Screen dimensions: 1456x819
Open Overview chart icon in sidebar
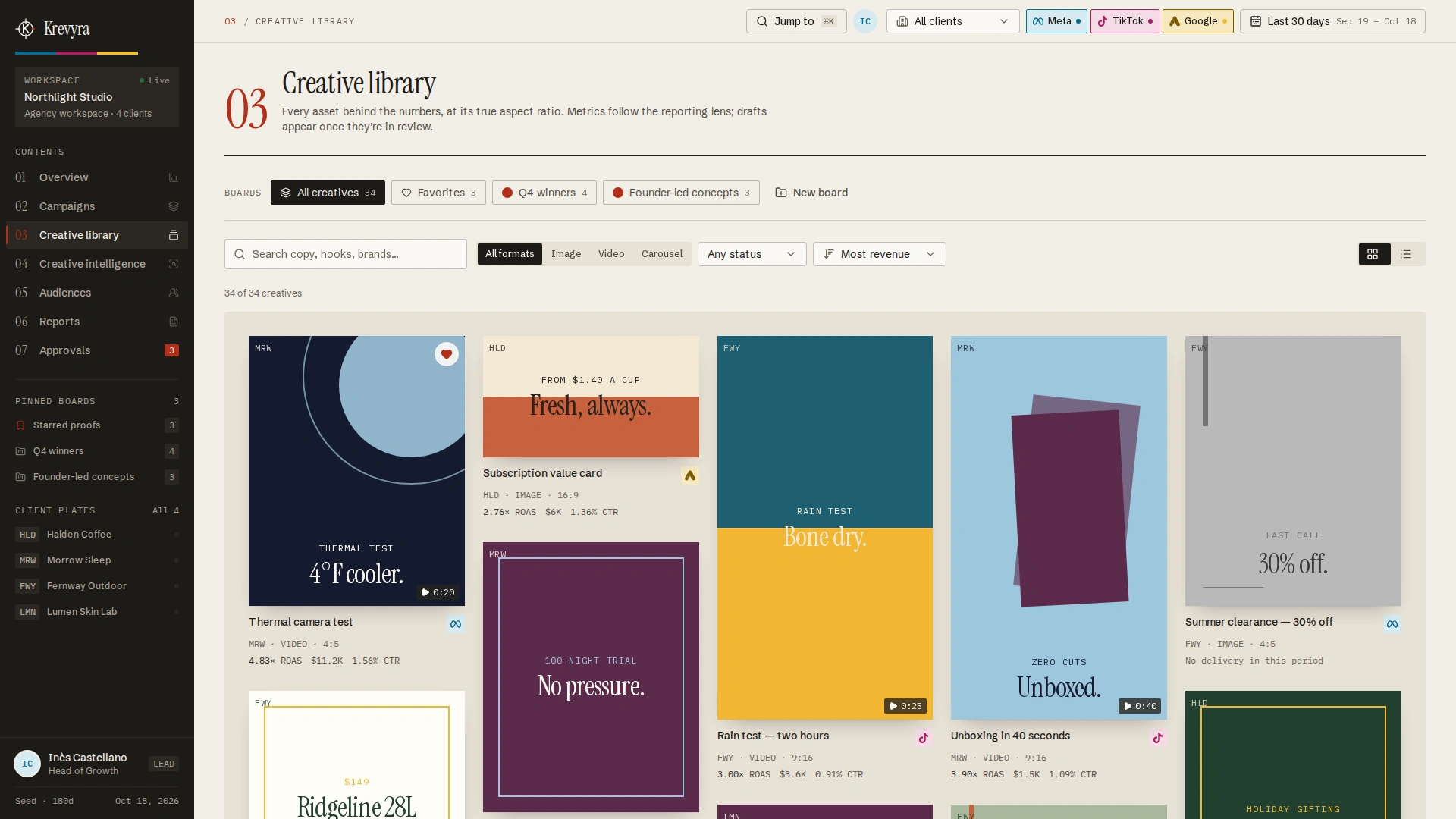point(173,177)
